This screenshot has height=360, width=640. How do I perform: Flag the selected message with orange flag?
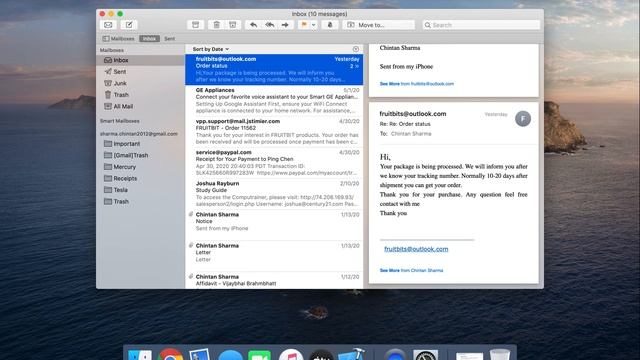tap(304, 25)
